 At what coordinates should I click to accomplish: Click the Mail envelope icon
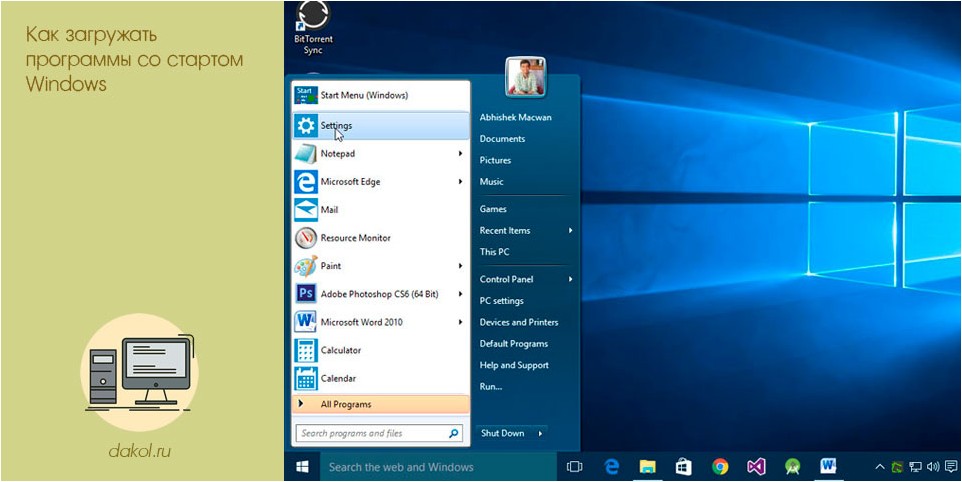pyautogui.click(x=306, y=210)
